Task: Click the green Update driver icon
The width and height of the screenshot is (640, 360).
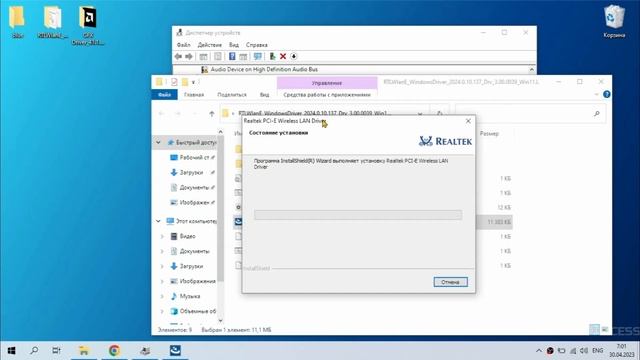Action: click(272, 56)
